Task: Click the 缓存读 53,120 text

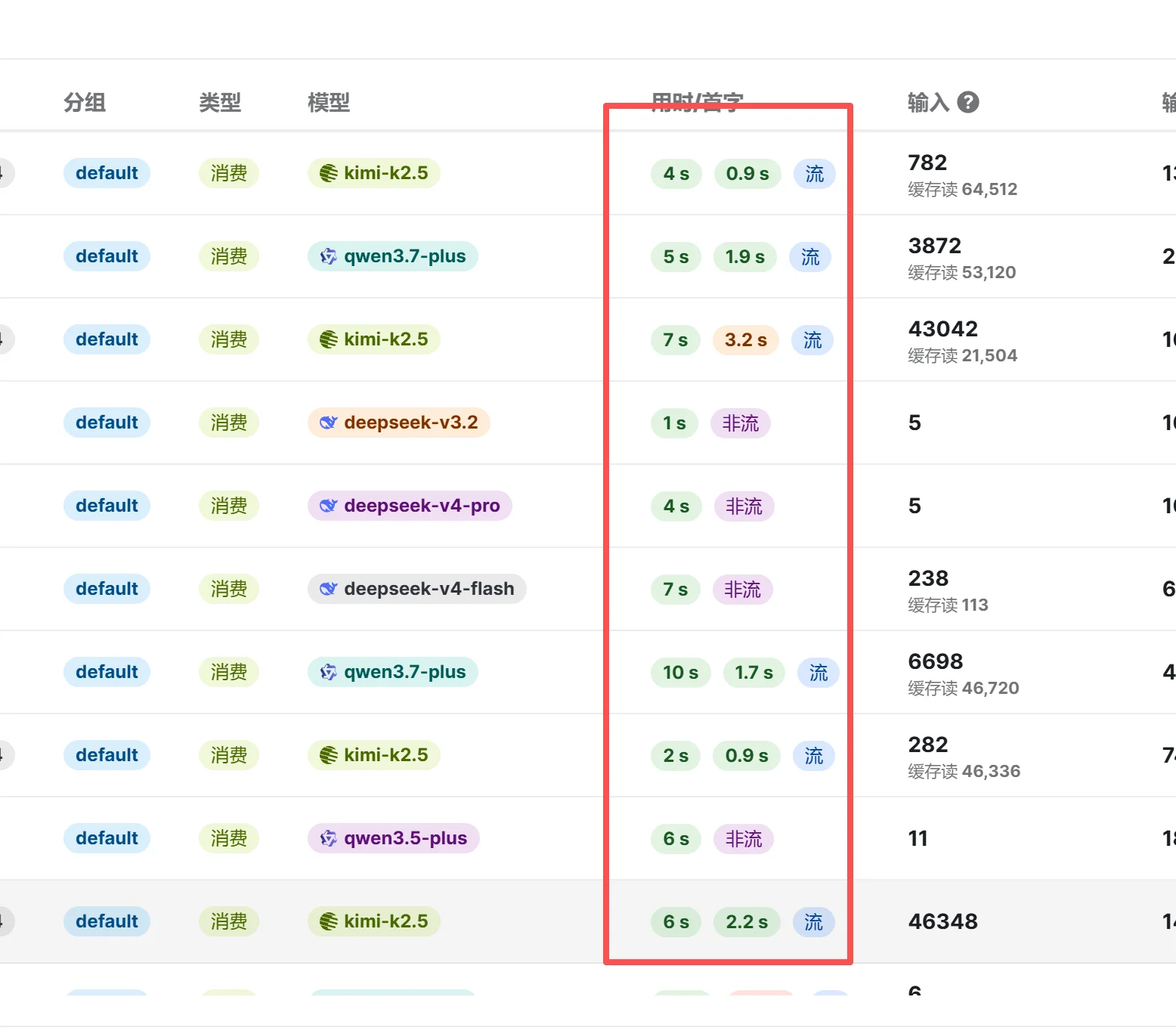Action: (x=962, y=272)
